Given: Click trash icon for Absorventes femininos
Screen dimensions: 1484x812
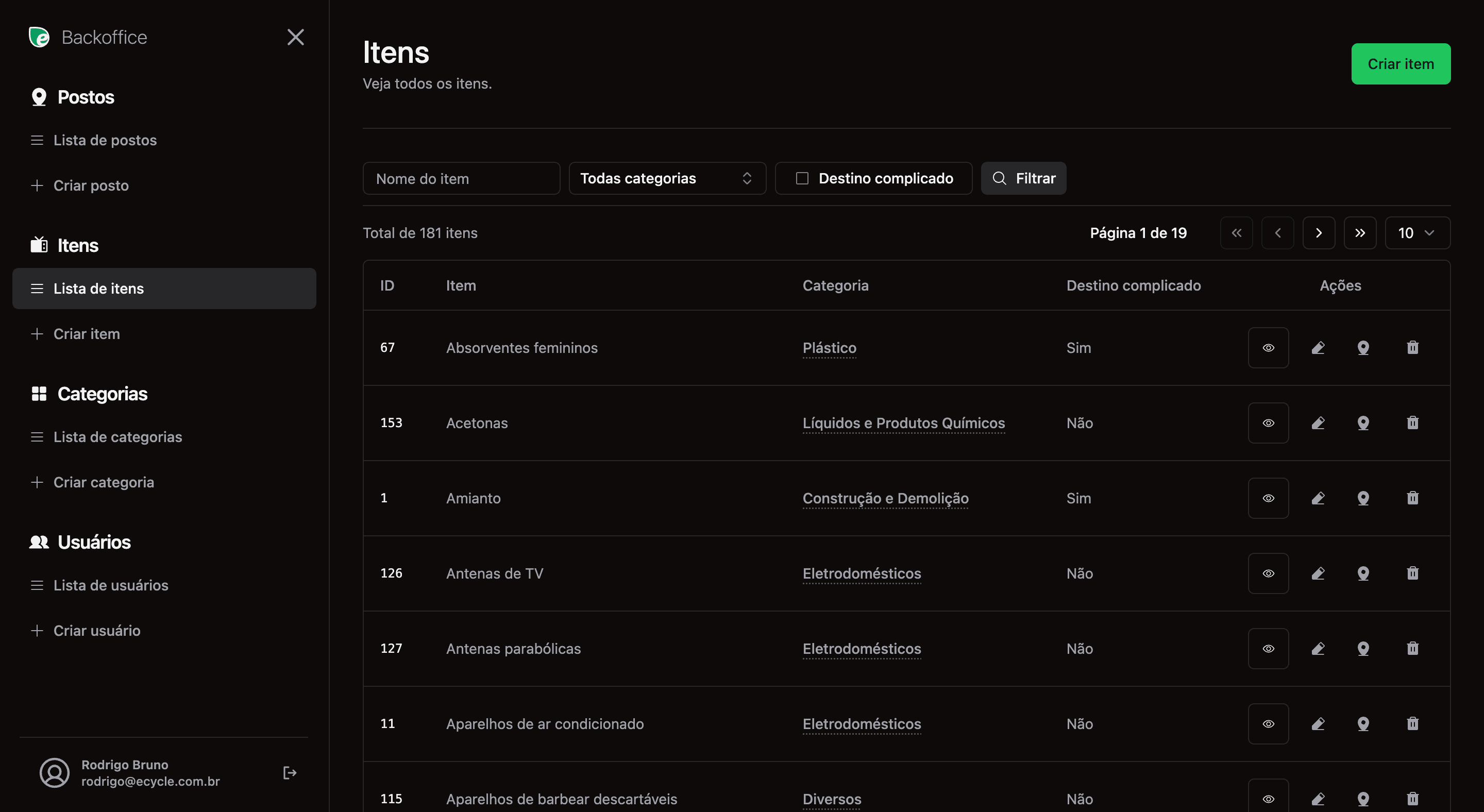Looking at the screenshot, I should (x=1412, y=348).
